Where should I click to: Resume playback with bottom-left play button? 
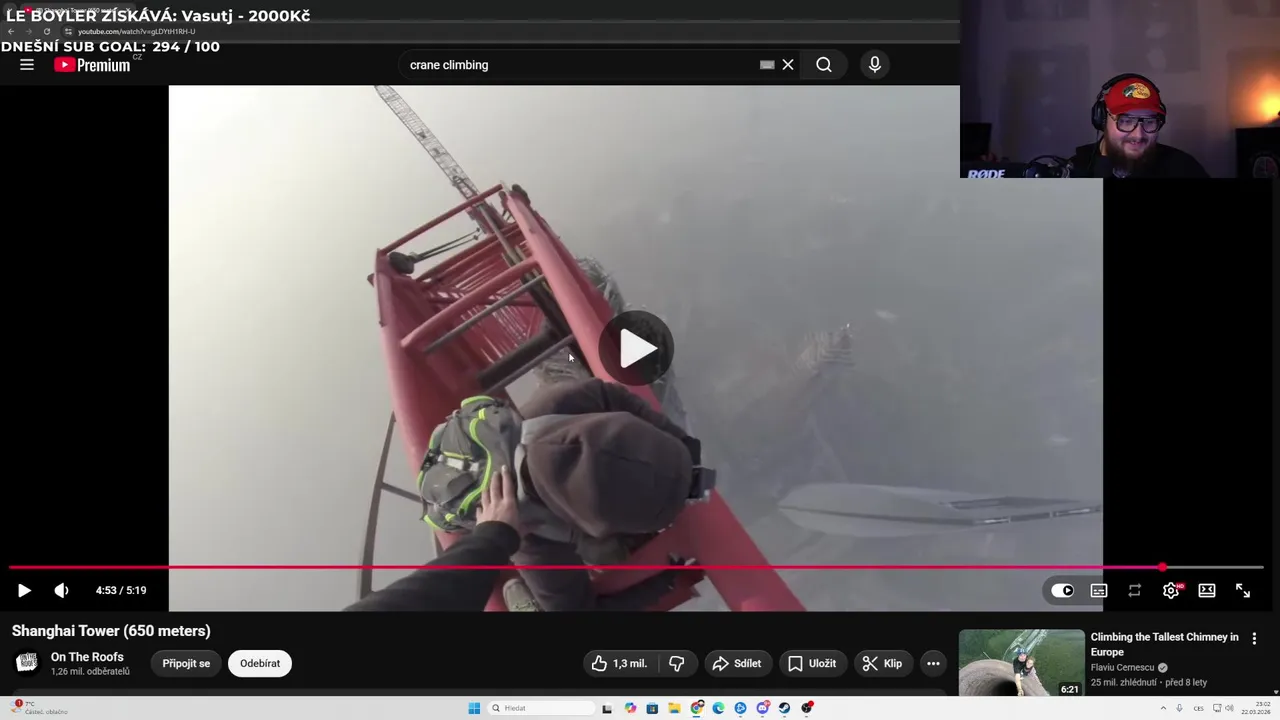pos(24,591)
